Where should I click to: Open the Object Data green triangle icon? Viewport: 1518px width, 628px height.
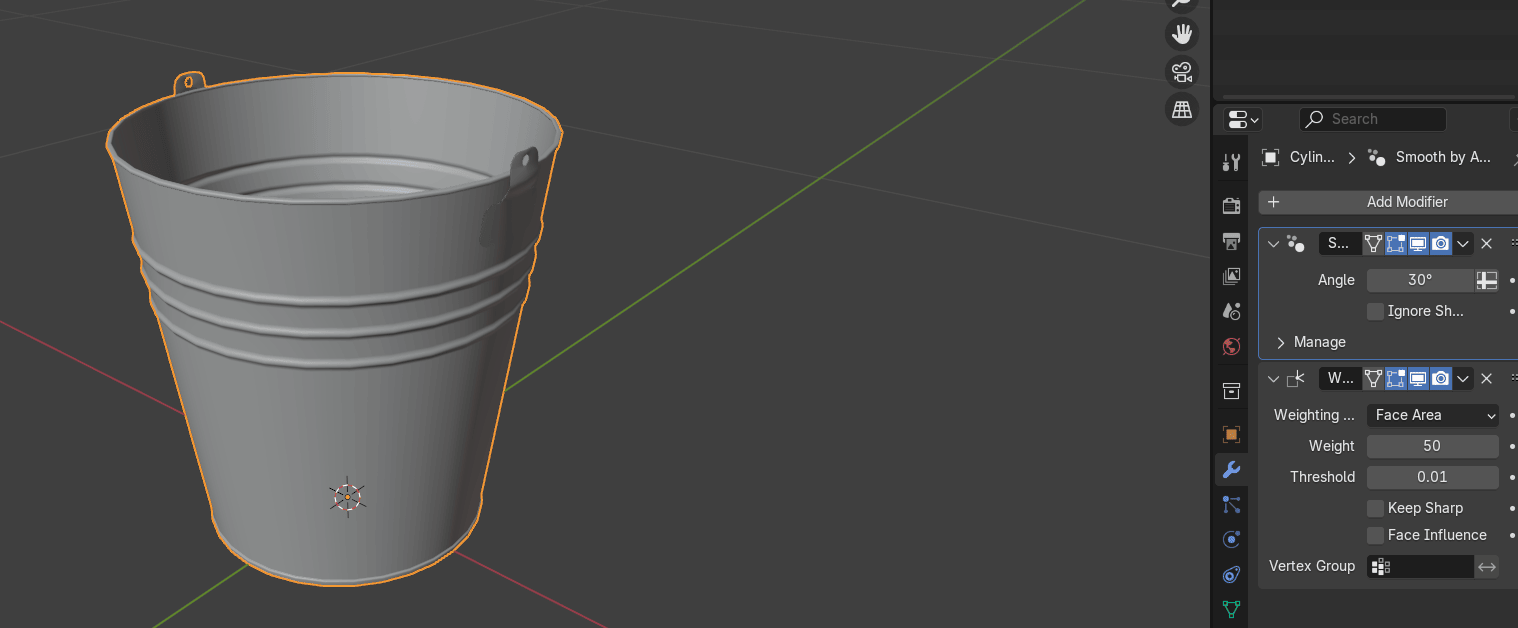click(x=1232, y=608)
